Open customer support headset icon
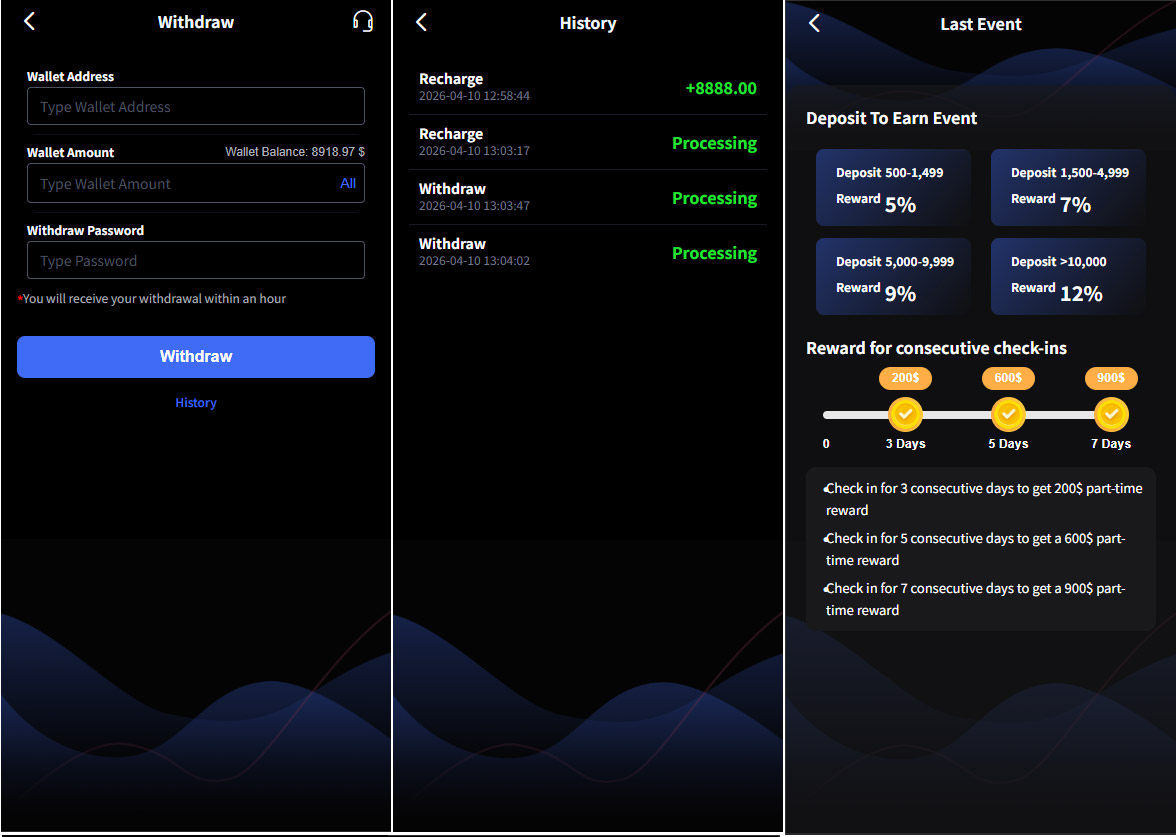Image resolution: width=1176 pixels, height=837 pixels. [363, 21]
